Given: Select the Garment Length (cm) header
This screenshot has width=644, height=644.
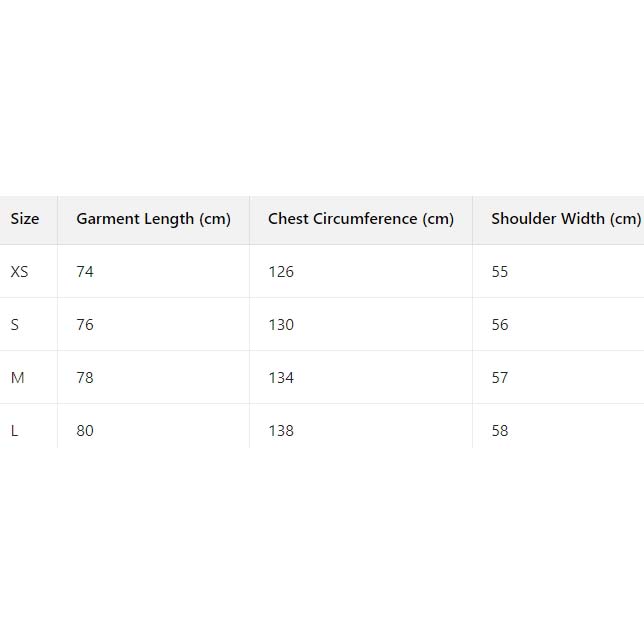Looking at the screenshot, I should [x=153, y=219].
